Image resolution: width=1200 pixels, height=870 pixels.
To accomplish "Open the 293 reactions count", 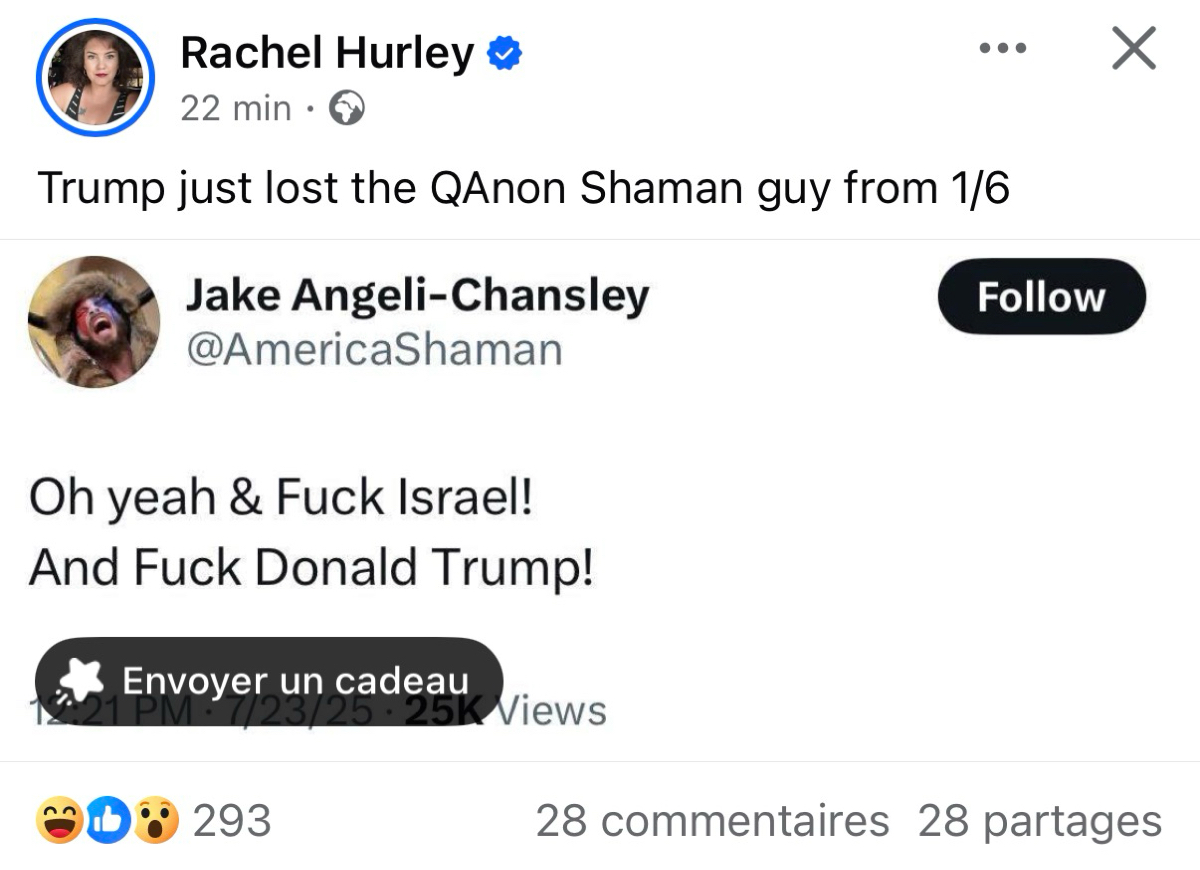I will pos(231,821).
